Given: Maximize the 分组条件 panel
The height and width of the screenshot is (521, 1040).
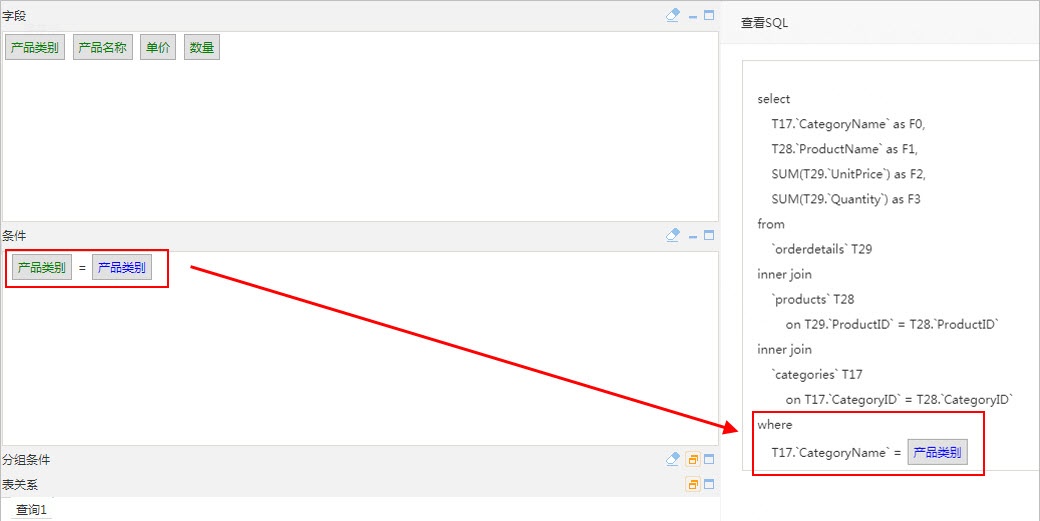Looking at the screenshot, I should click(709, 459).
